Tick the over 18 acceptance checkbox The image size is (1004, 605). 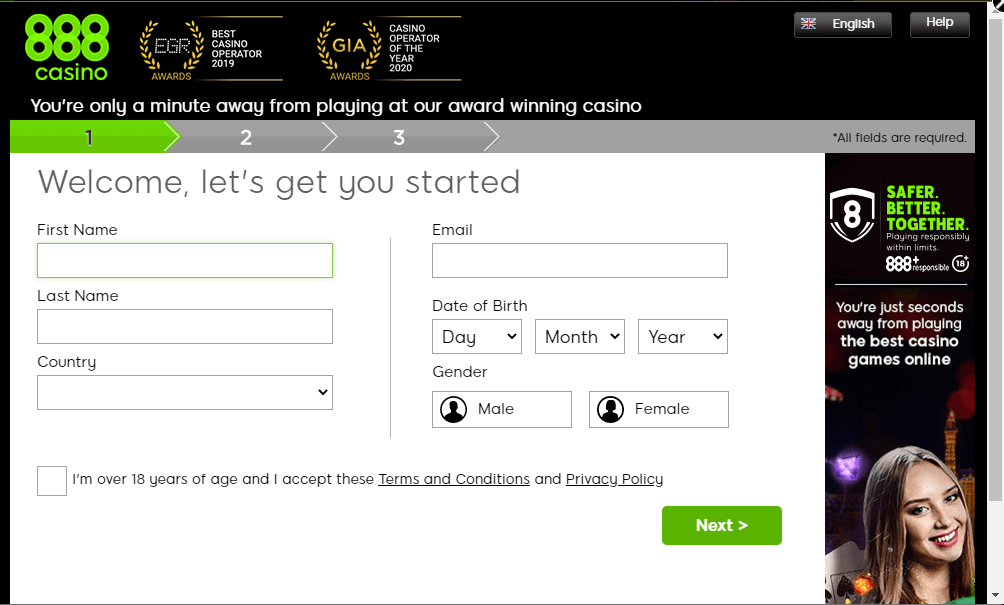tap(52, 481)
